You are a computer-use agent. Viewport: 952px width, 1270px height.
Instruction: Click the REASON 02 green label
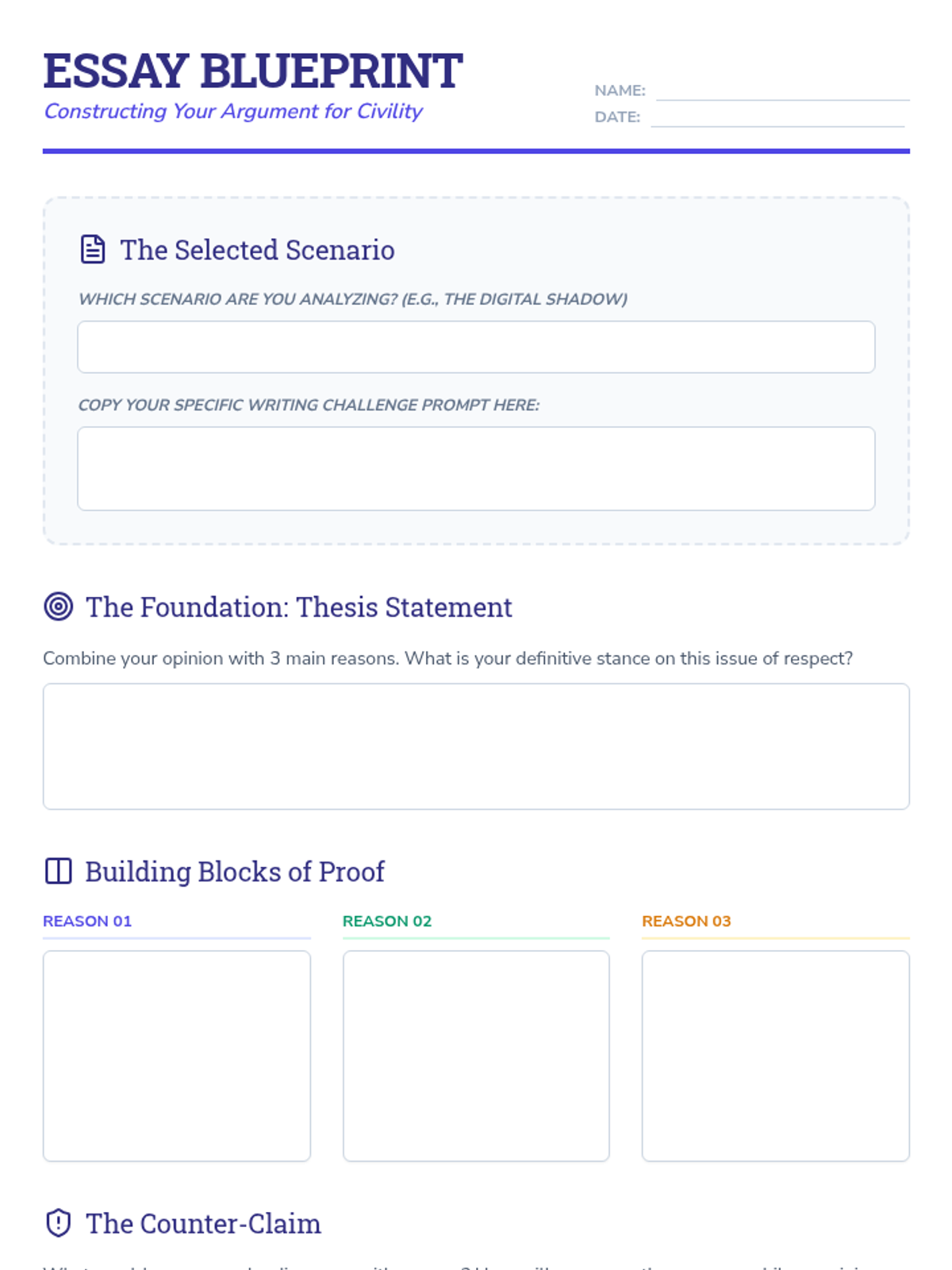click(387, 921)
